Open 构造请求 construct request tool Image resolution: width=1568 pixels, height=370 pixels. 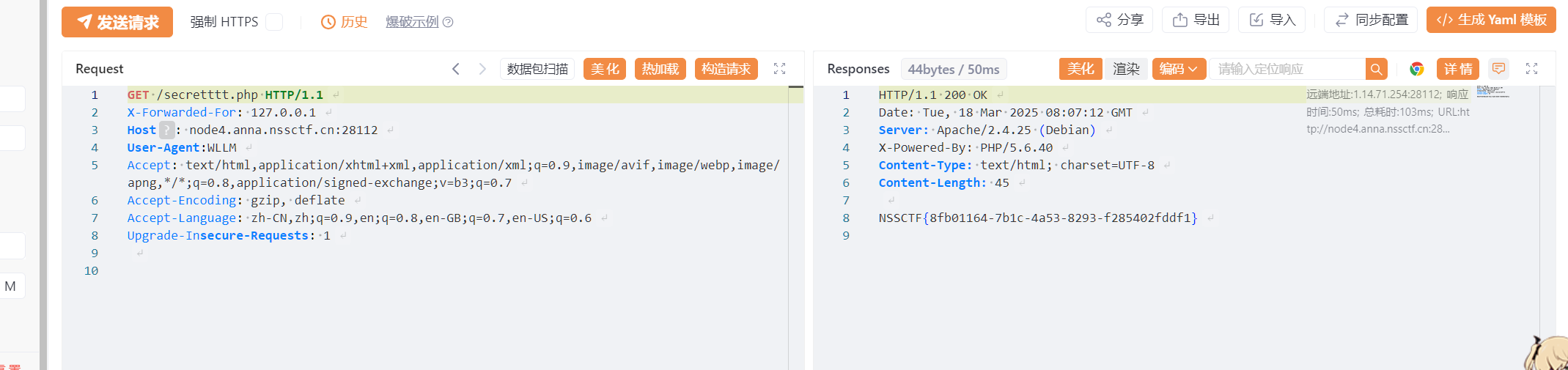click(726, 69)
